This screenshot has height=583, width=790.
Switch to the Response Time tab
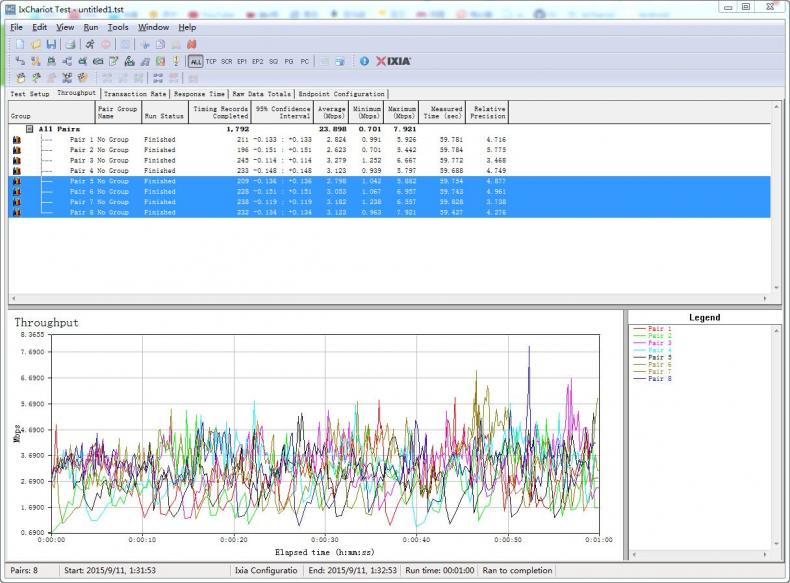pos(200,94)
